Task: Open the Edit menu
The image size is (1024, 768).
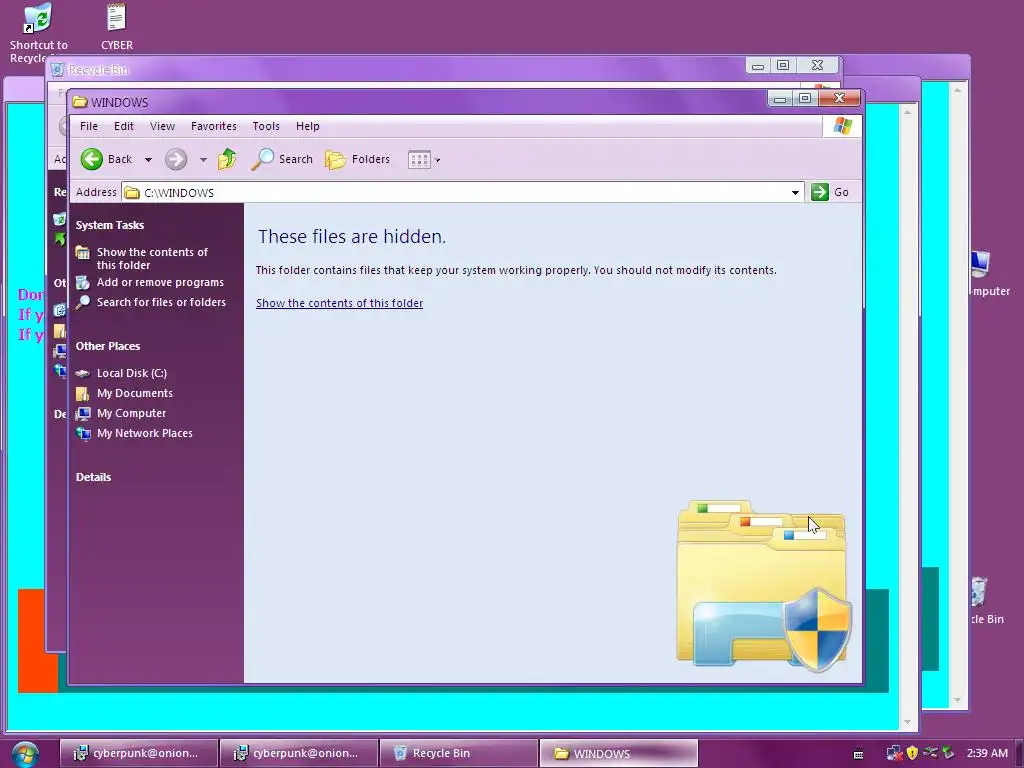Action: [123, 126]
